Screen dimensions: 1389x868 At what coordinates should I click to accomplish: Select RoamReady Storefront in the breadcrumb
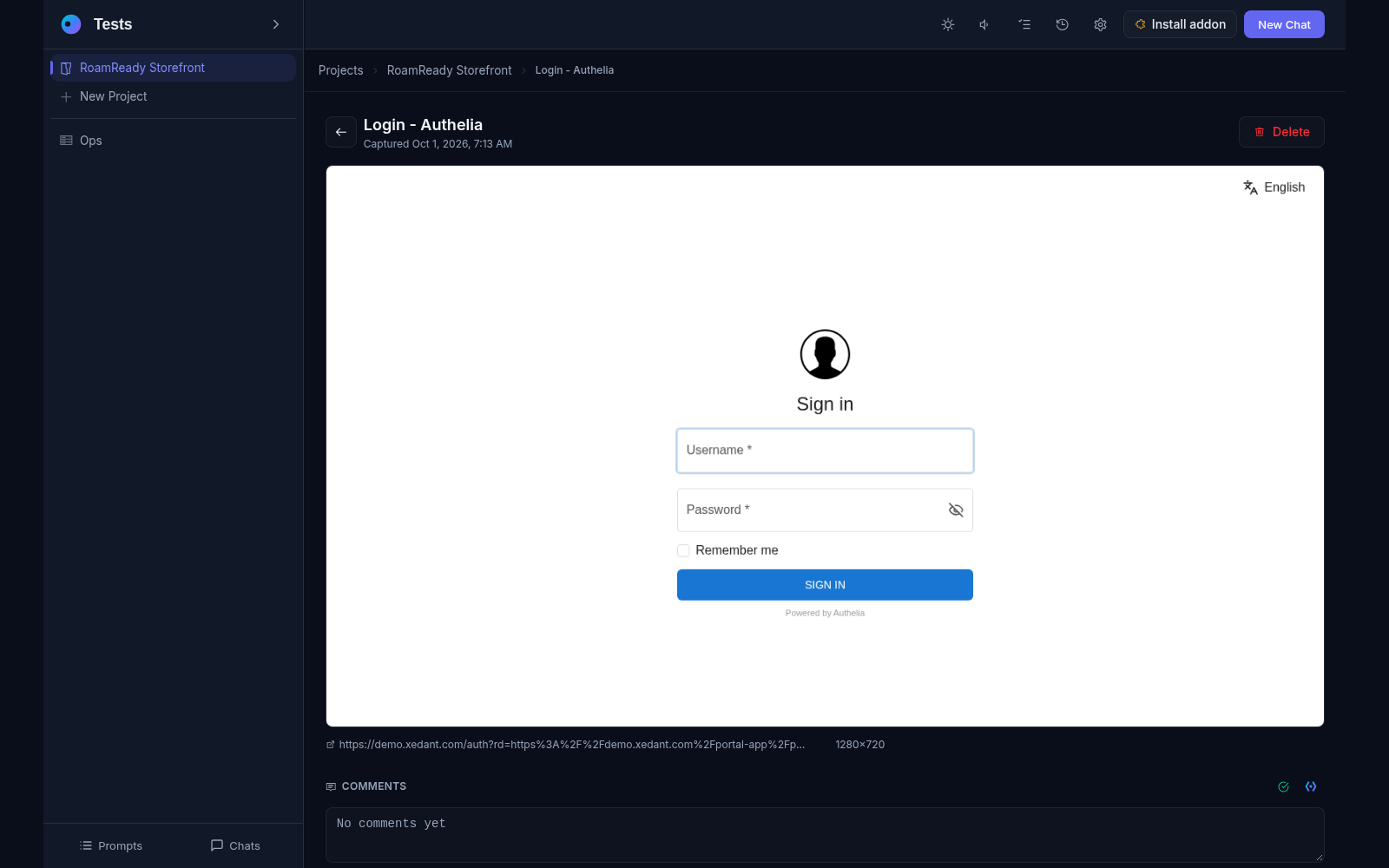449,70
